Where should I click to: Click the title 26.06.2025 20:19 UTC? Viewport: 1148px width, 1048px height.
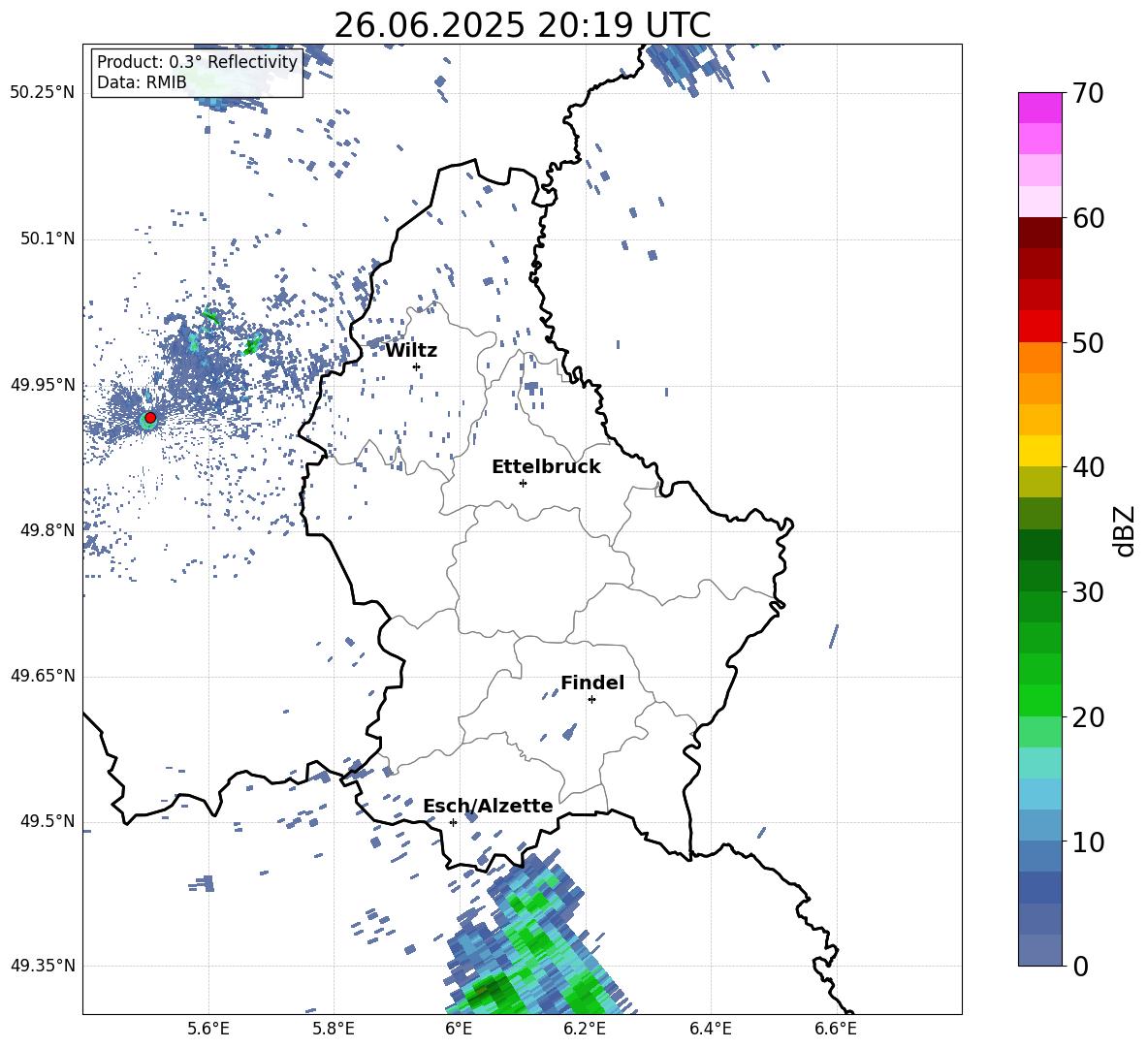point(522,25)
